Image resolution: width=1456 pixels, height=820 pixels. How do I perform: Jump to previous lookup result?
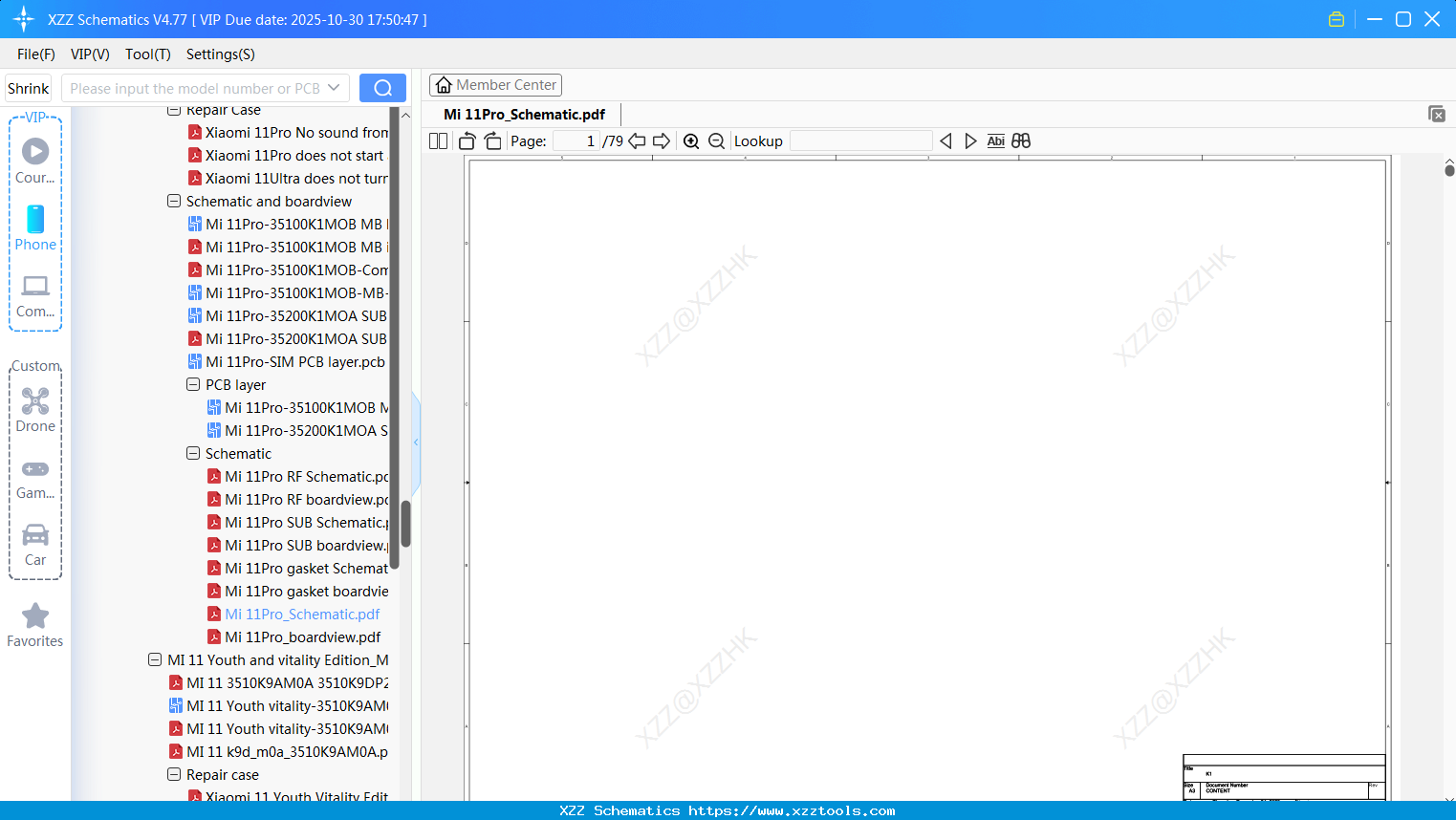tap(945, 141)
